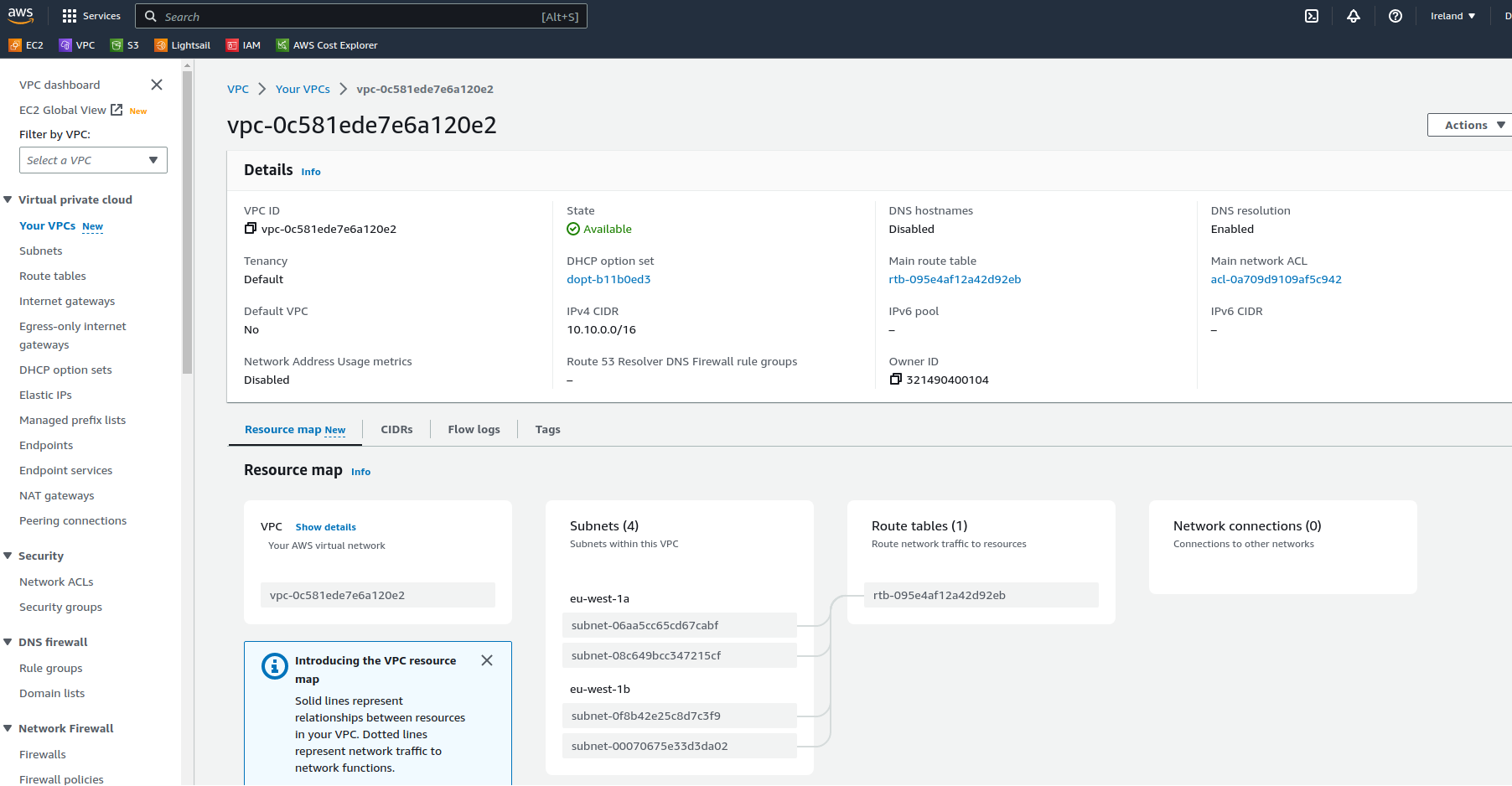The height and width of the screenshot is (786, 1512).
Task: Open EC2 Global View external link
Action: click(x=71, y=110)
